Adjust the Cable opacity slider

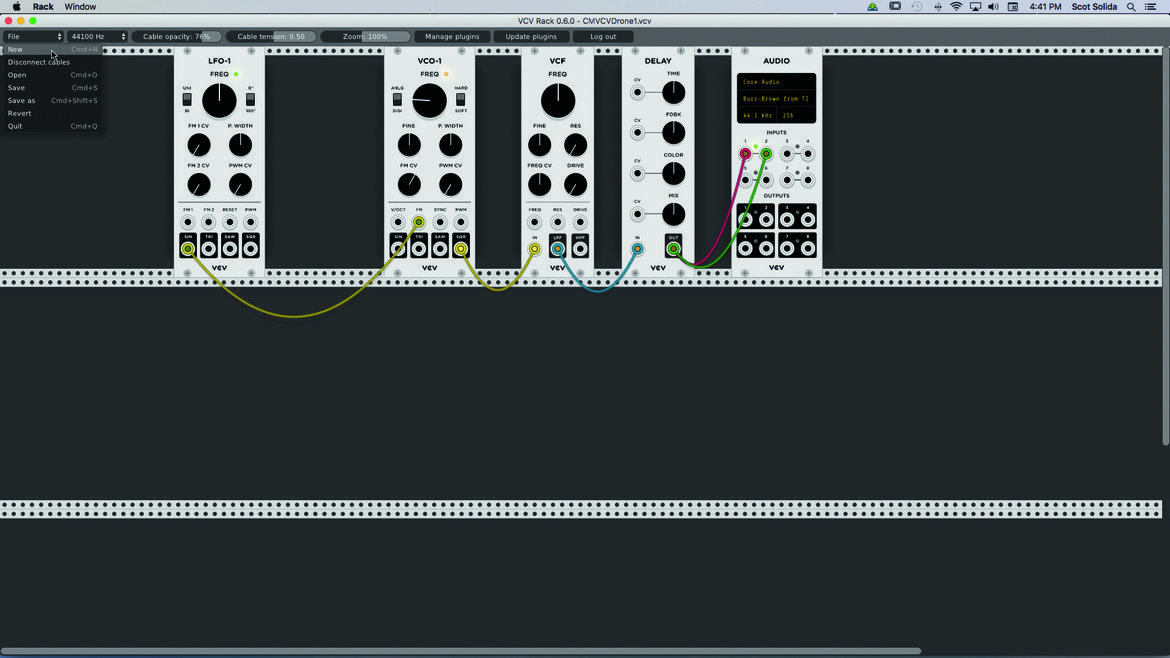(177, 37)
